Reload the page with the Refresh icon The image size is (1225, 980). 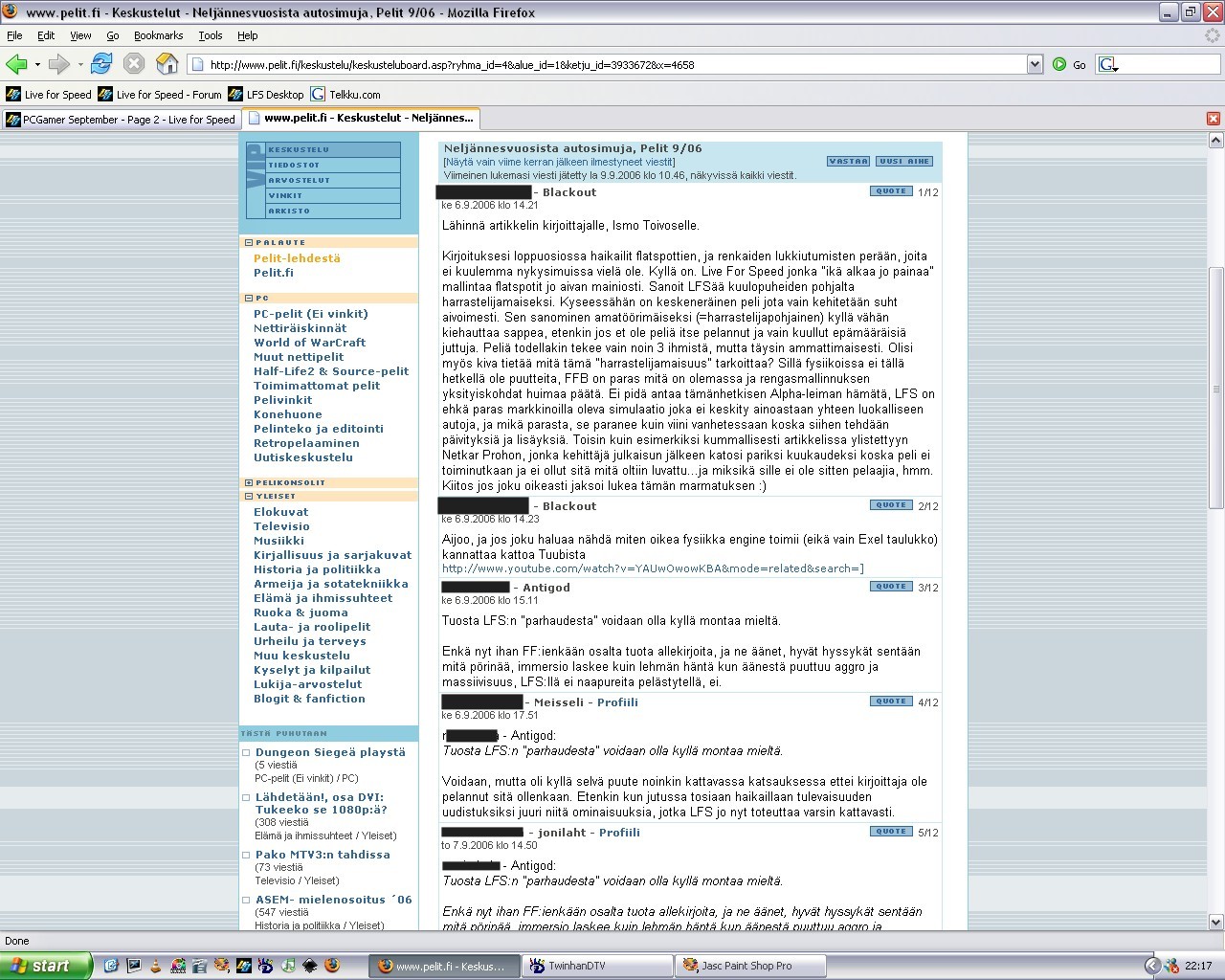coord(101,64)
